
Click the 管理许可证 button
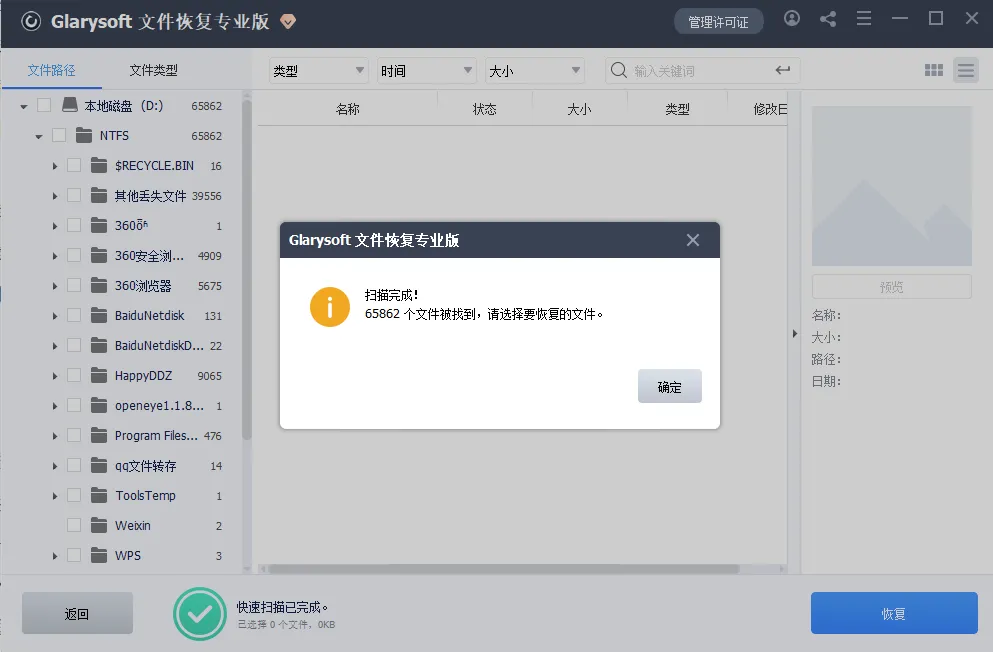tap(718, 22)
